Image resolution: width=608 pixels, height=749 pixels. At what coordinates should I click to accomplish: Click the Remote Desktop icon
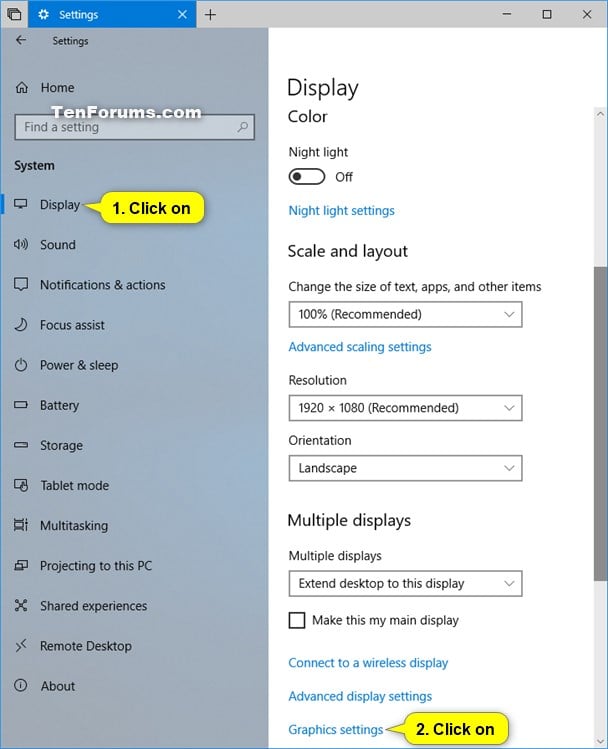pyautogui.click(x=21, y=646)
